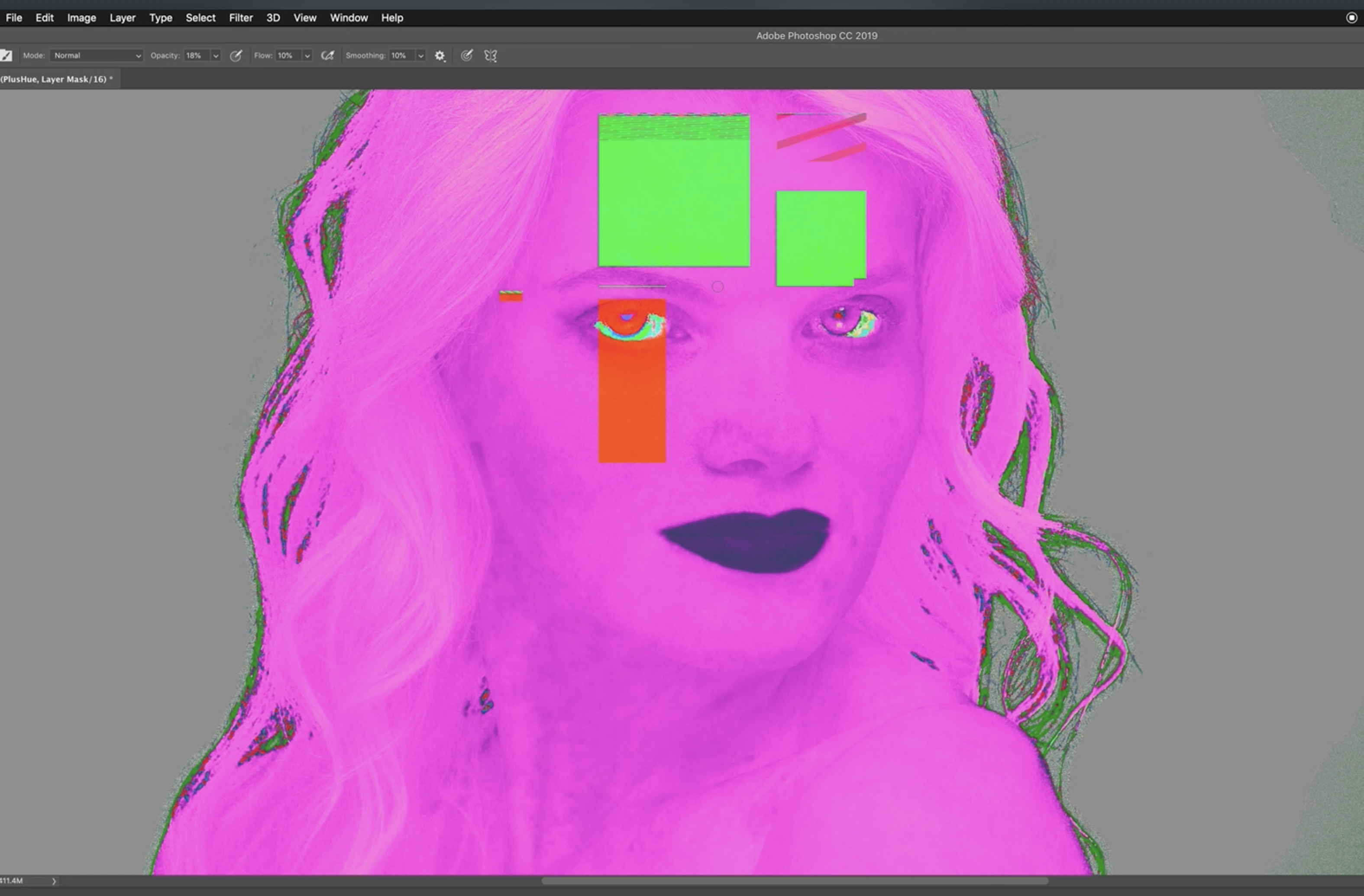Screen dimensions: 1364x896
Task: Open the Layer menu
Action: click(123, 18)
